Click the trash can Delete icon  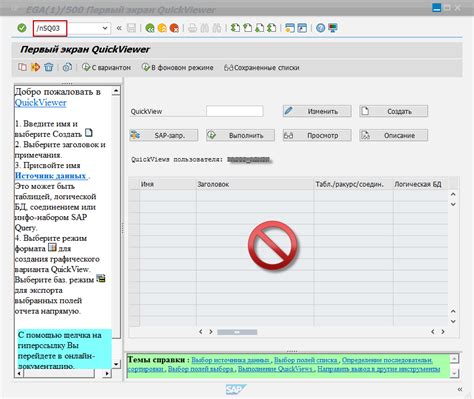(49, 67)
